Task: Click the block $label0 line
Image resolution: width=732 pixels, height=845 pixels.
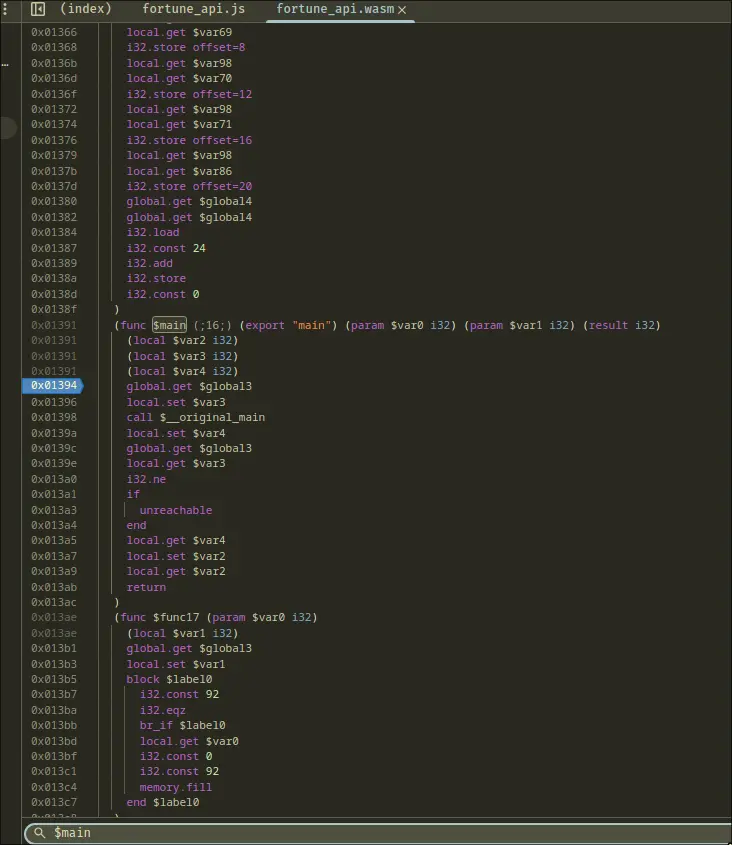Action: [169, 679]
